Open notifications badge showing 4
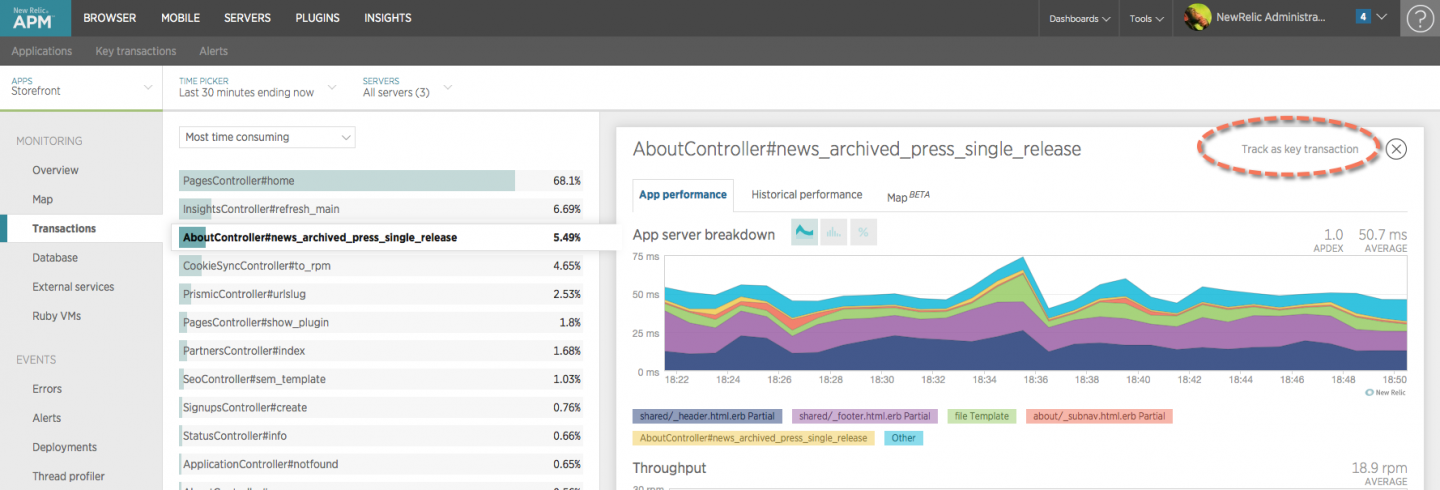 (1363, 17)
